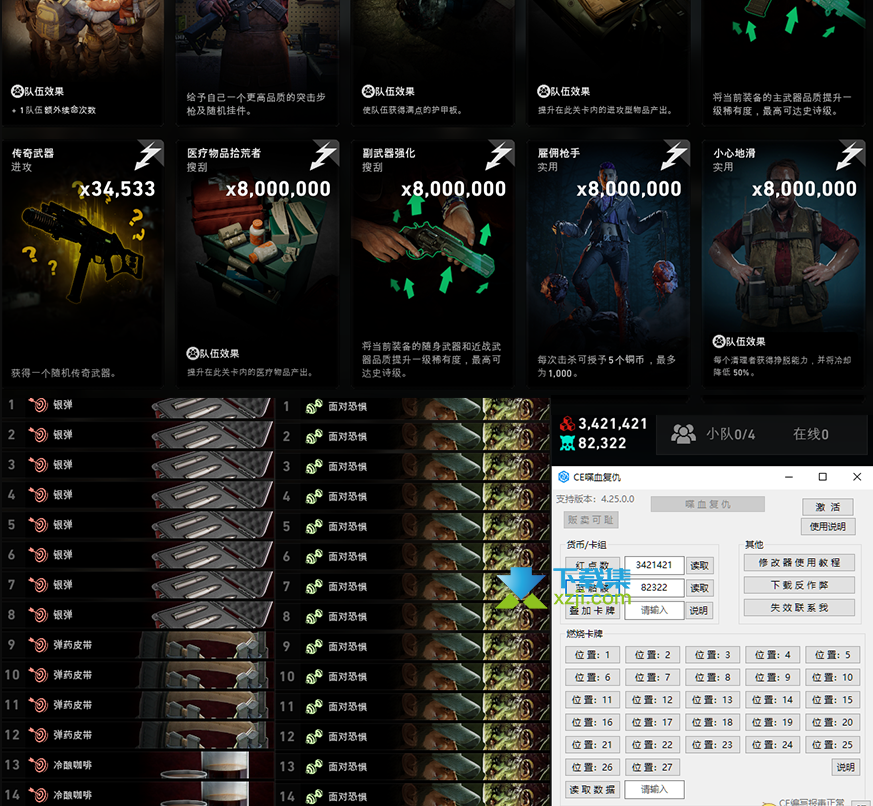Click the 位置: 19 button
The width and height of the screenshot is (873, 806).
(x=772, y=723)
